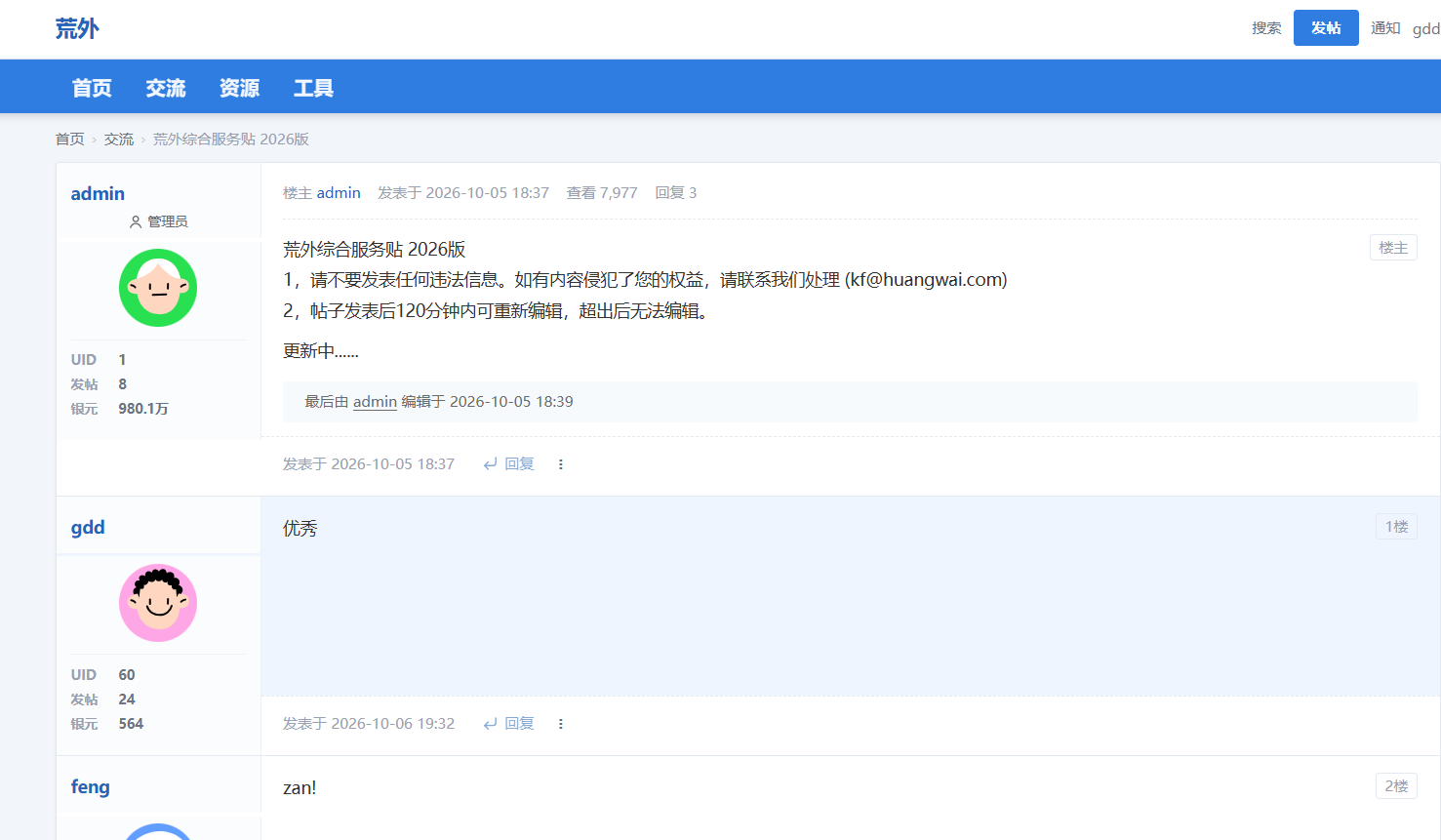
Task: Open 通知 notifications in header
Action: click(1385, 28)
